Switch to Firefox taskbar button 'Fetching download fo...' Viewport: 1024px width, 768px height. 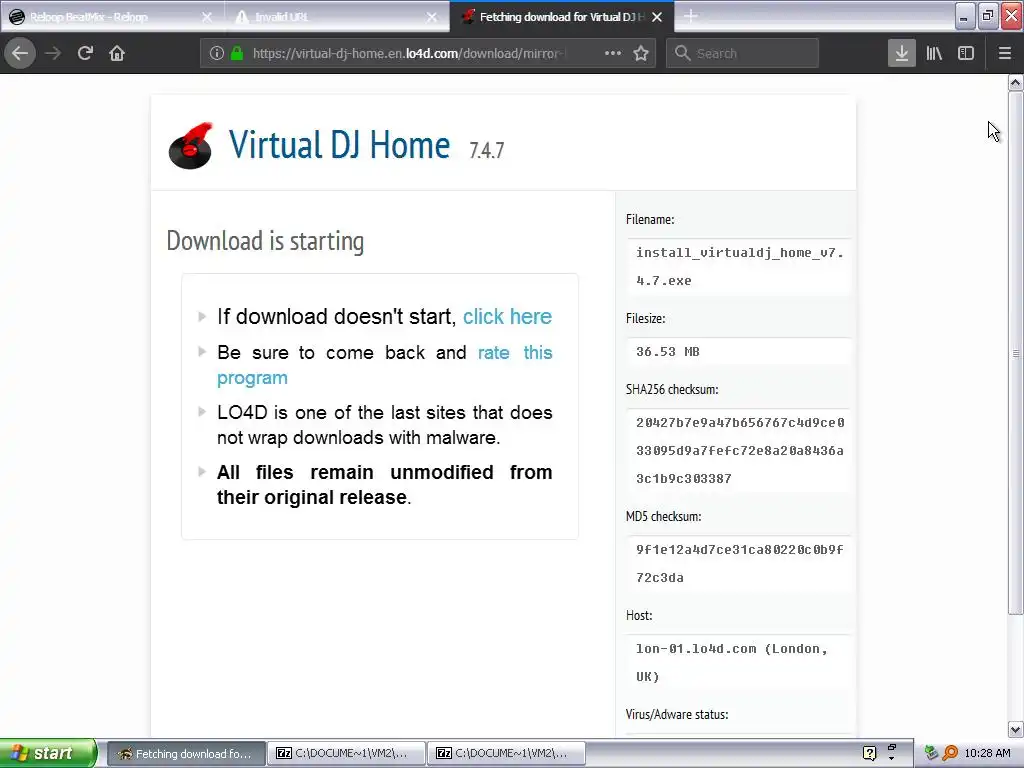185,754
